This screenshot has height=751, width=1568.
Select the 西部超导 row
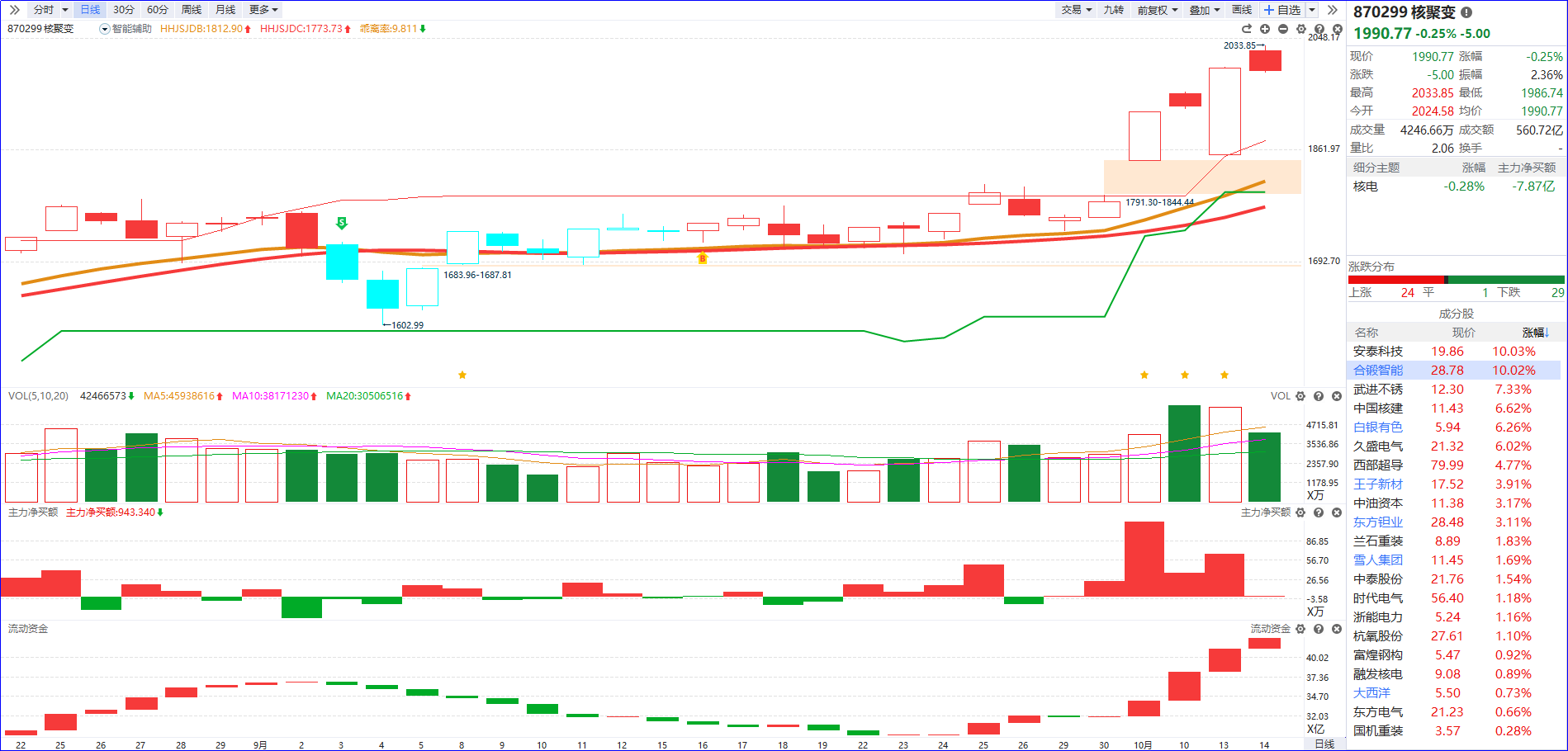pyautogui.click(x=1456, y=465)
